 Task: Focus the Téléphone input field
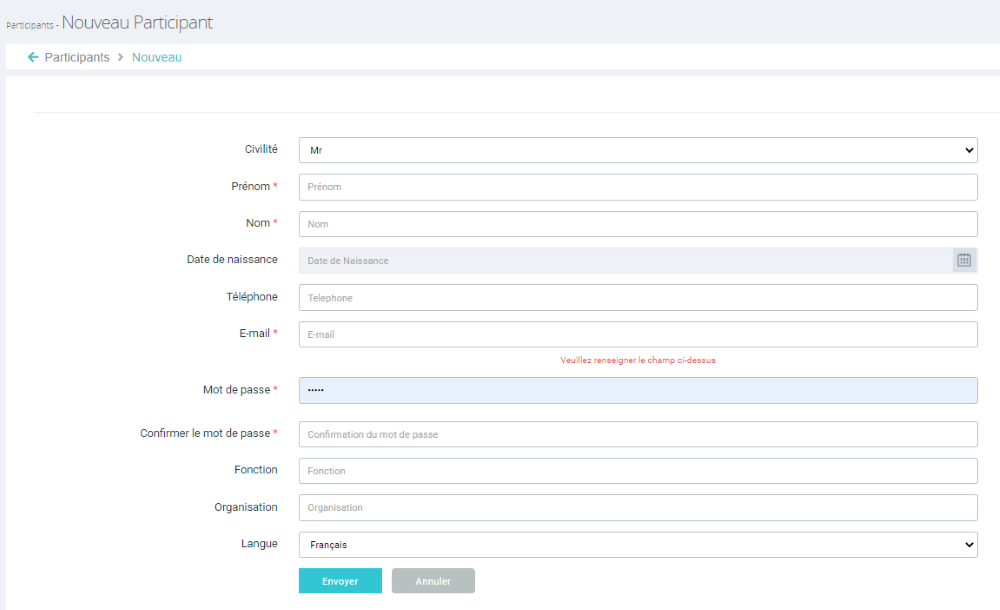[638, 297]
